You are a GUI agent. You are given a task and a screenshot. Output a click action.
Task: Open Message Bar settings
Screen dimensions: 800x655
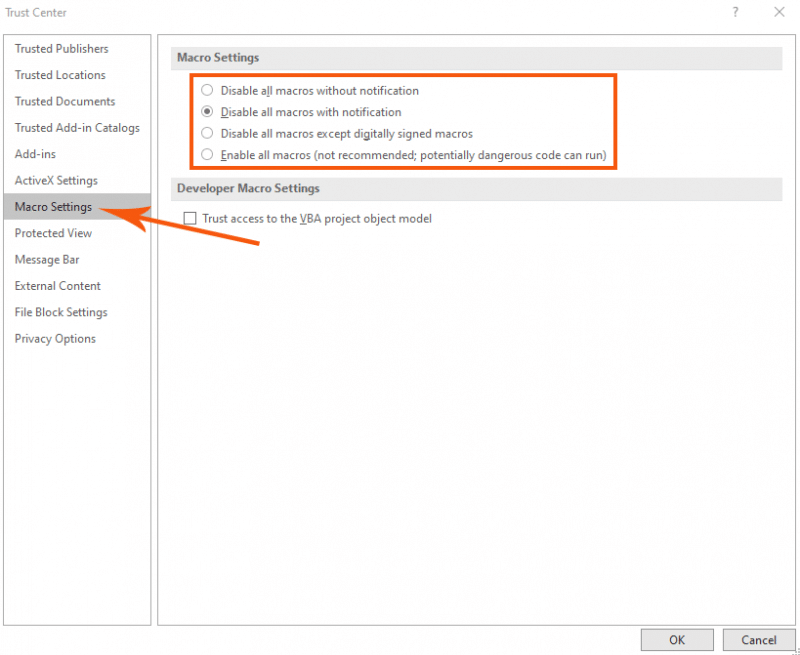[46, 259]
